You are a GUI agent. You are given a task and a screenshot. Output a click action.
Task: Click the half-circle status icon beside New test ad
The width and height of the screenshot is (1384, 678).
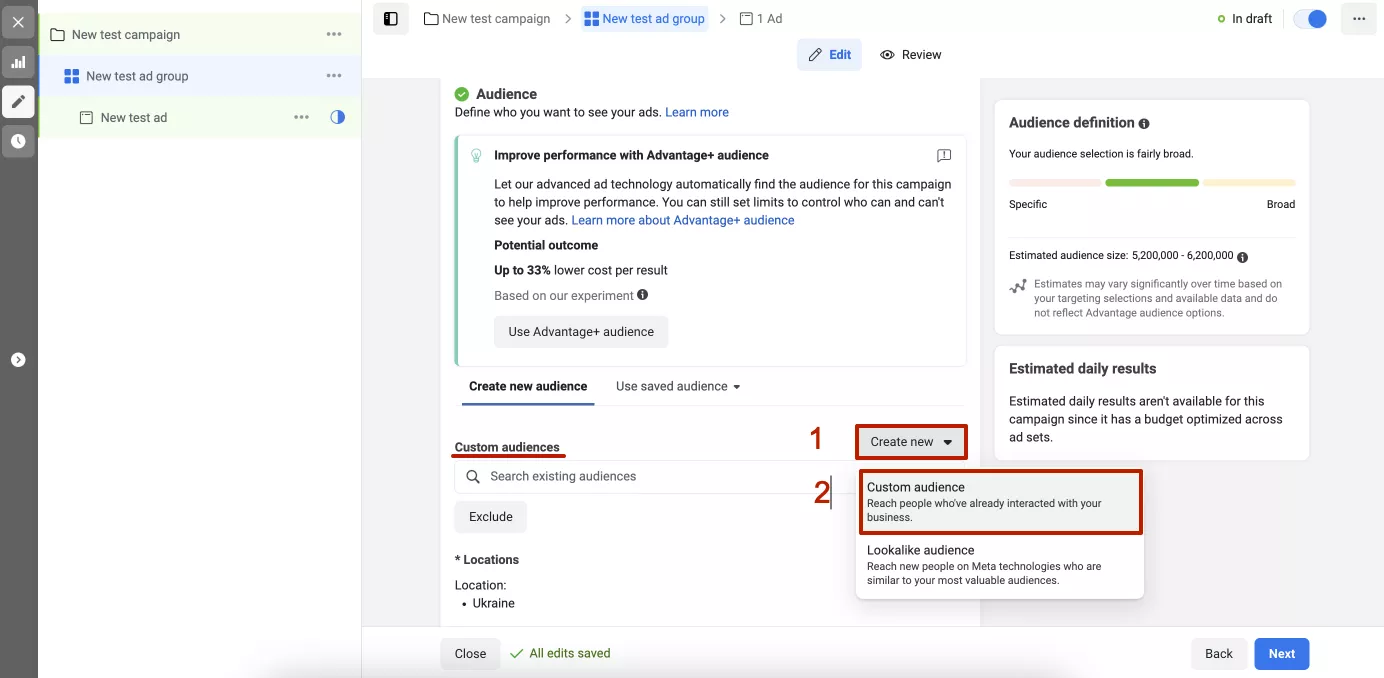338,117
